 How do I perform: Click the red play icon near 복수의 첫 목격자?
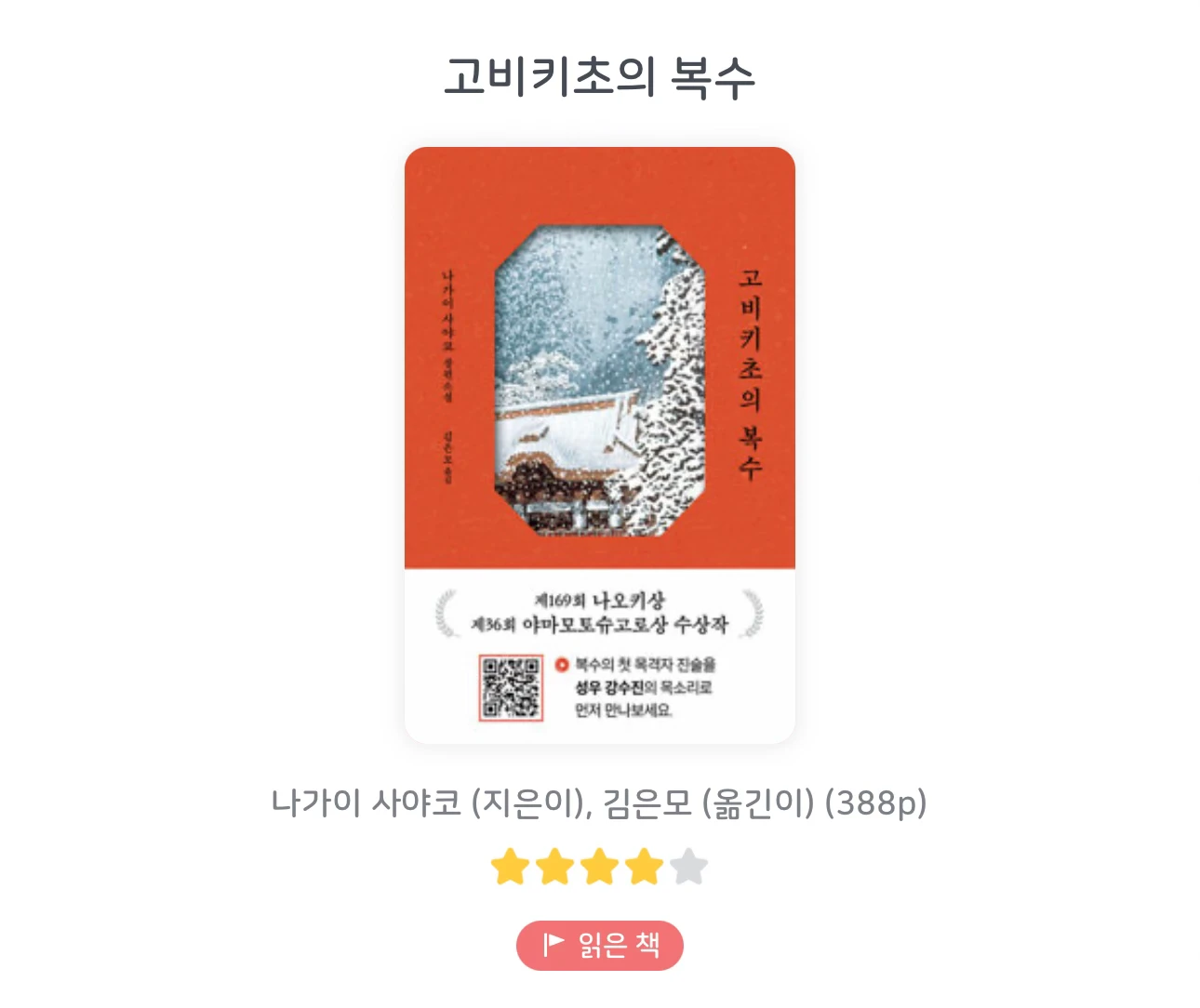[x=561, y=665]
